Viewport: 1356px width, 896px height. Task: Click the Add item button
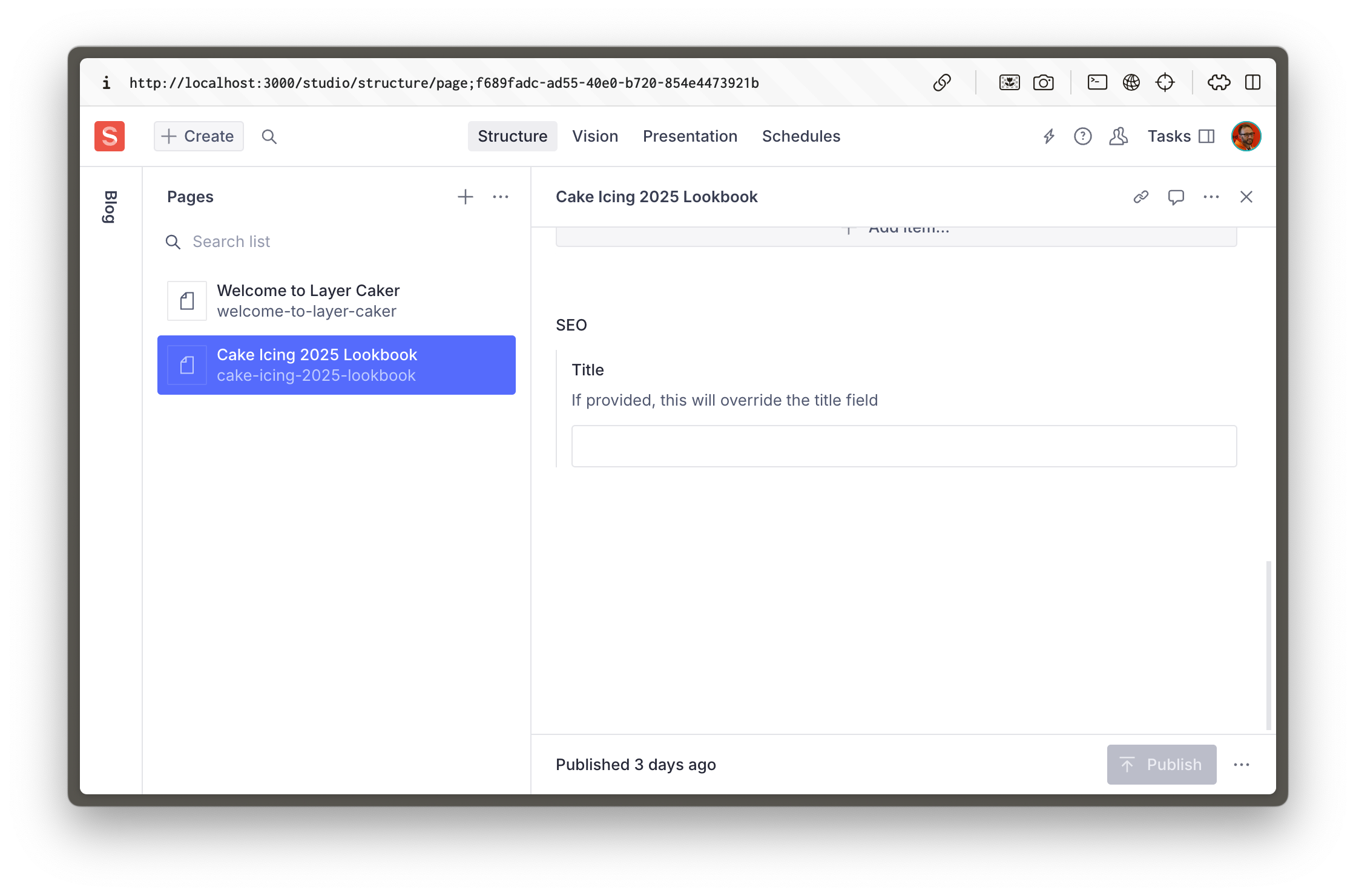(896, 236)
